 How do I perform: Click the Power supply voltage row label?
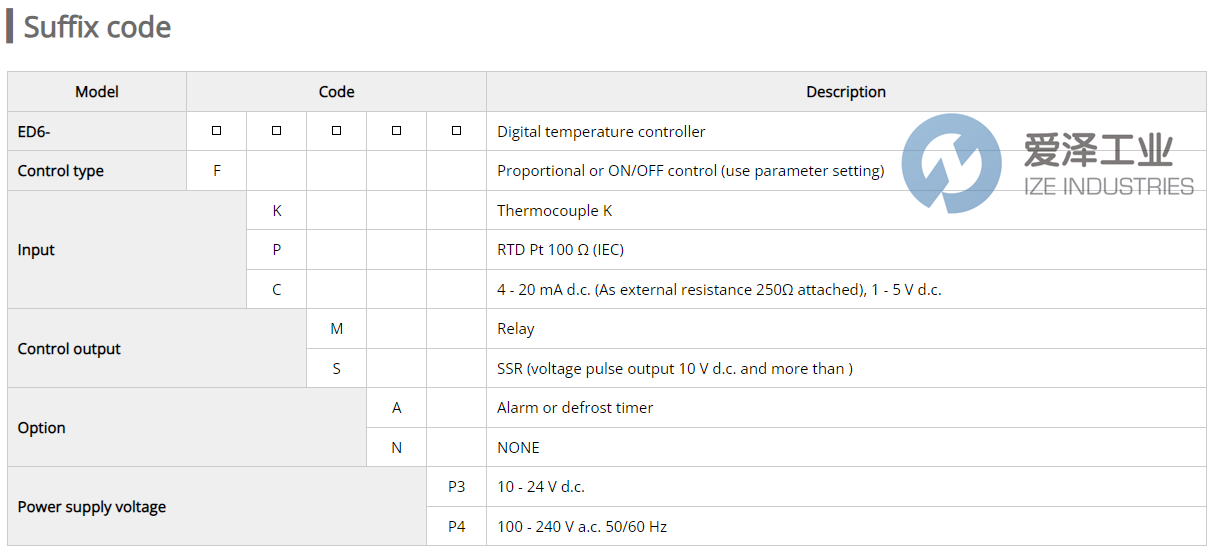(91, 507)
